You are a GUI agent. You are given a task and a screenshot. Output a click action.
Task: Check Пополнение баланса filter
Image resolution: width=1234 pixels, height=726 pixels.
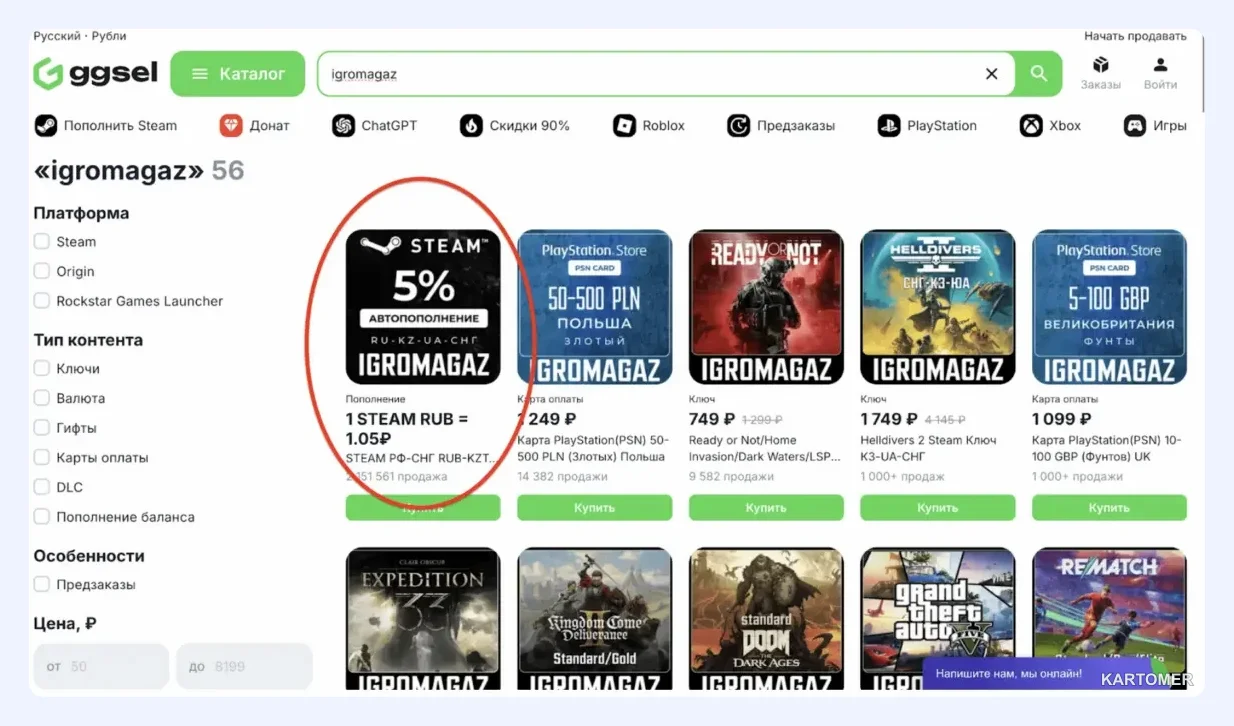[x=42, y=516]
